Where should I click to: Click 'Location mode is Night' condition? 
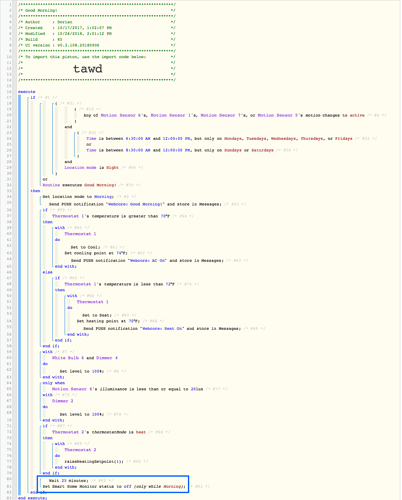point(91,168)
